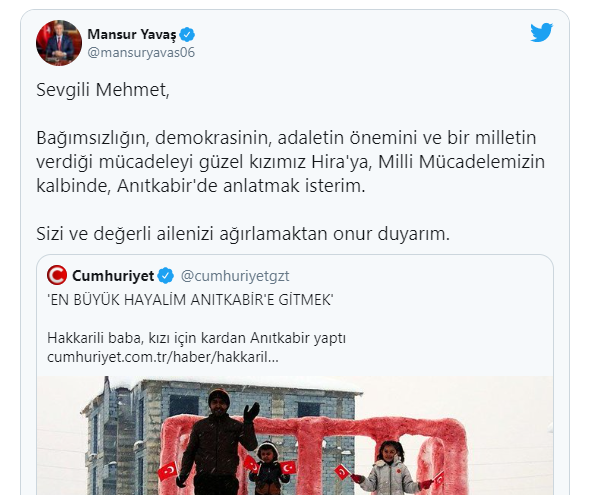
Task: Click the 'Bağımsızlığın, demokrasinin' tweet paragraph
Action: 290,162
